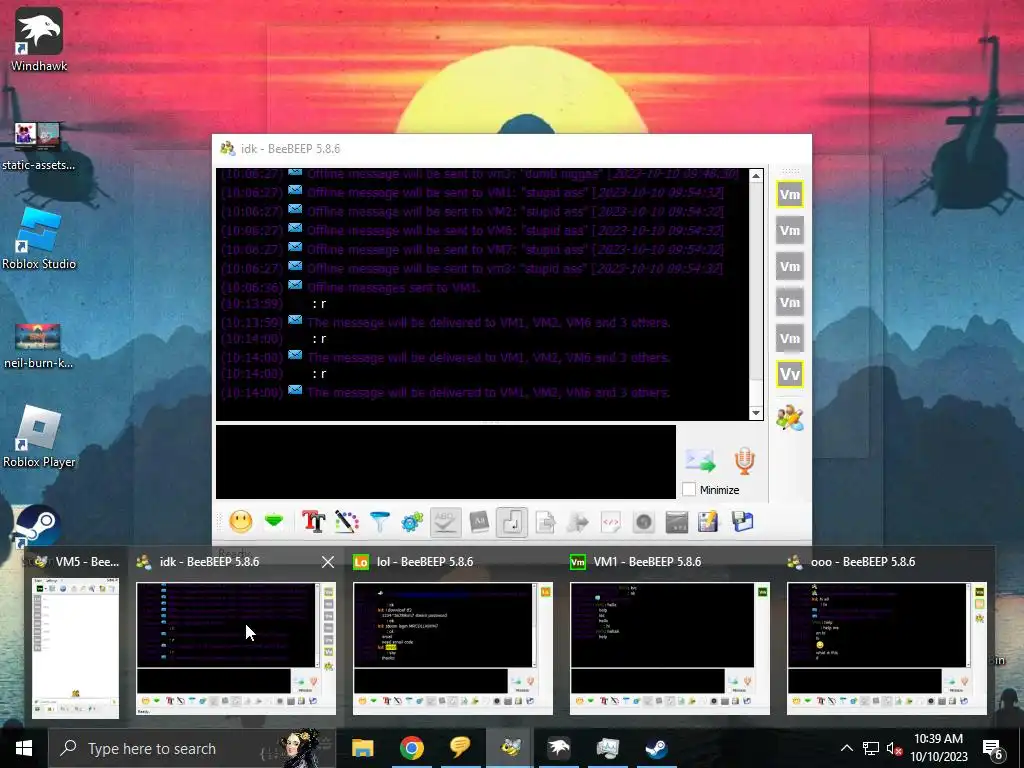This screenshot has width=1024, height=768.
Task: Switch to the VM1 - BeeBEEP 5.8.6 preview
Action: [x=669, y=648]
